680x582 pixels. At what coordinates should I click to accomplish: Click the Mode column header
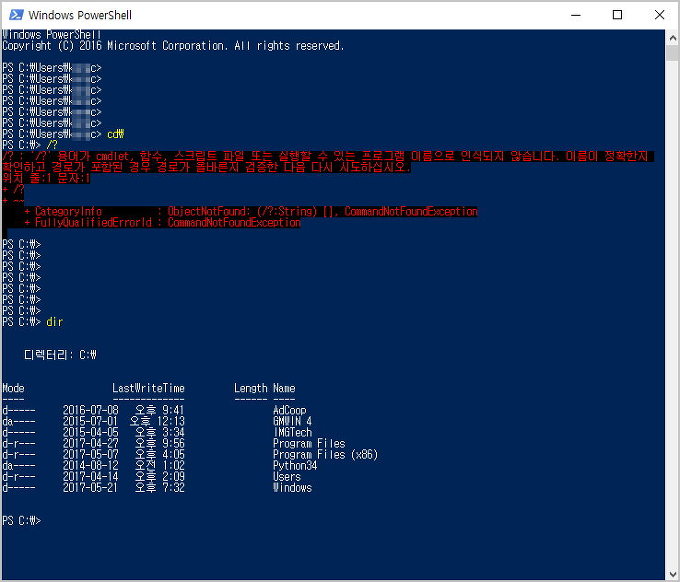coord(13,388)
